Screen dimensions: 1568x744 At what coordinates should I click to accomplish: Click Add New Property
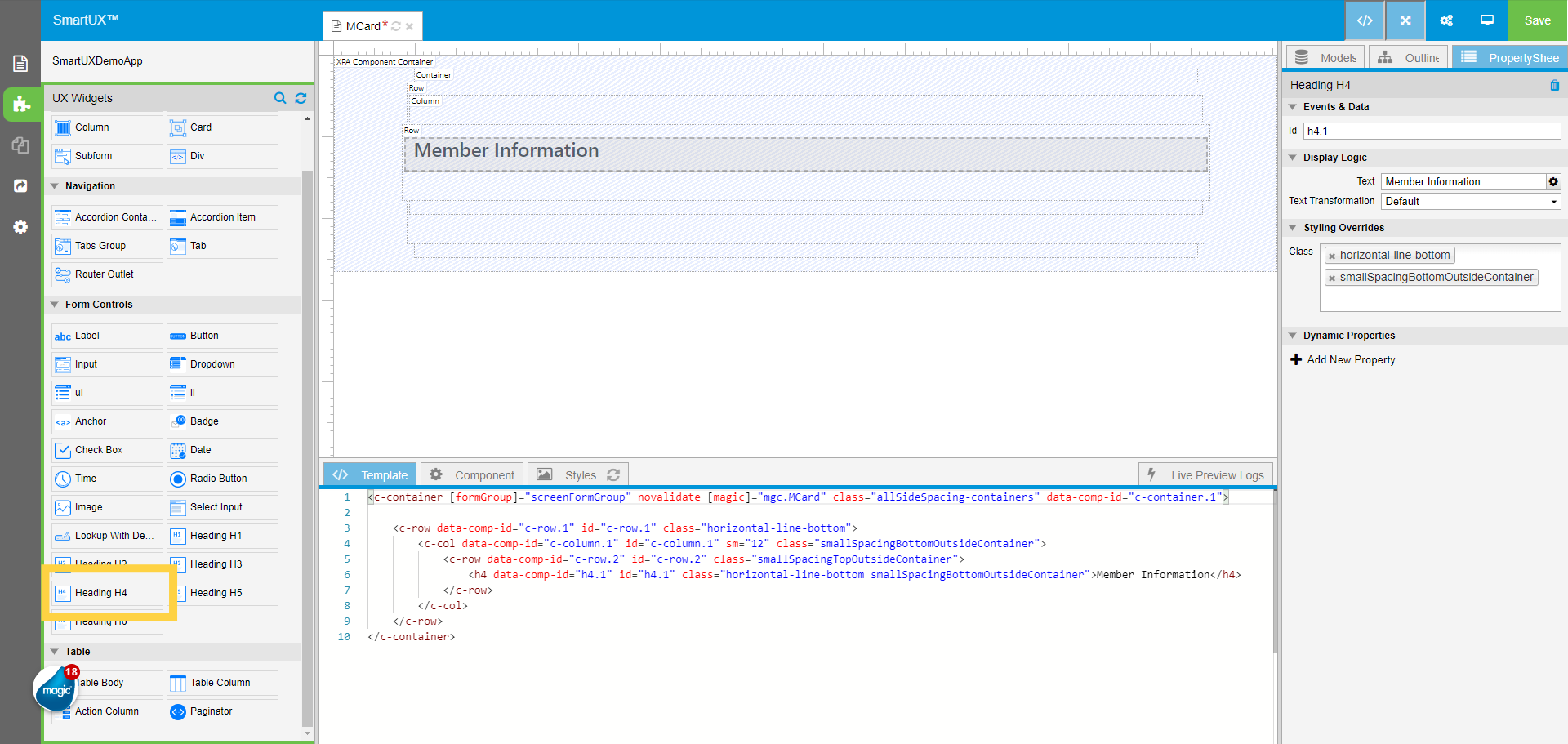click(x=1350, y=360)
